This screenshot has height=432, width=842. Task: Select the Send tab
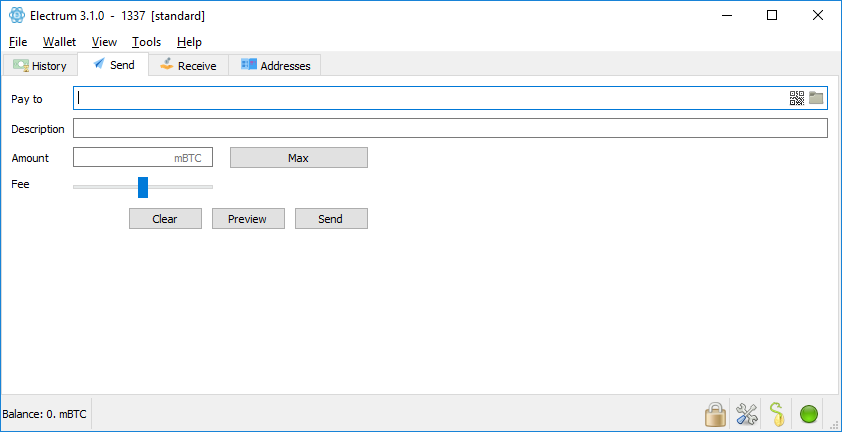point(113,64)
